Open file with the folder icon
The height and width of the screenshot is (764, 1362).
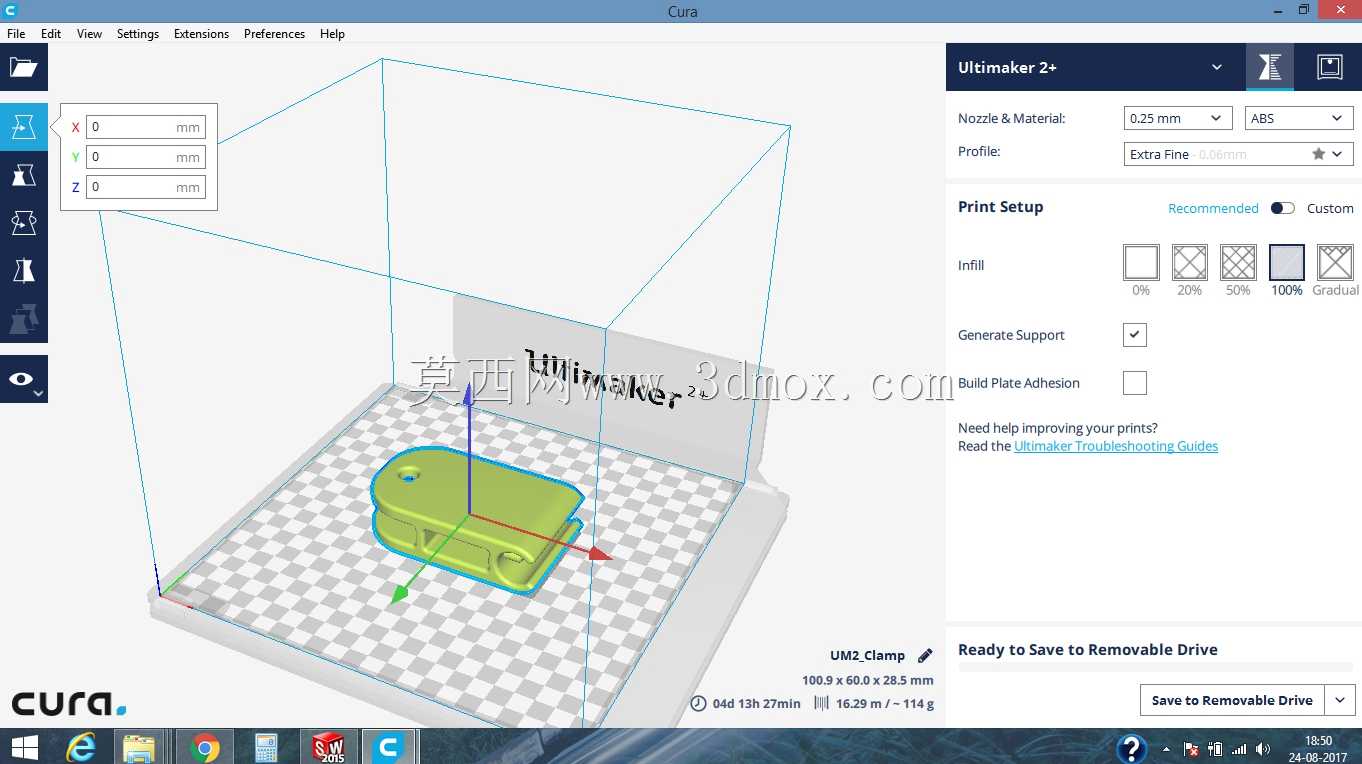pos(24,67)
